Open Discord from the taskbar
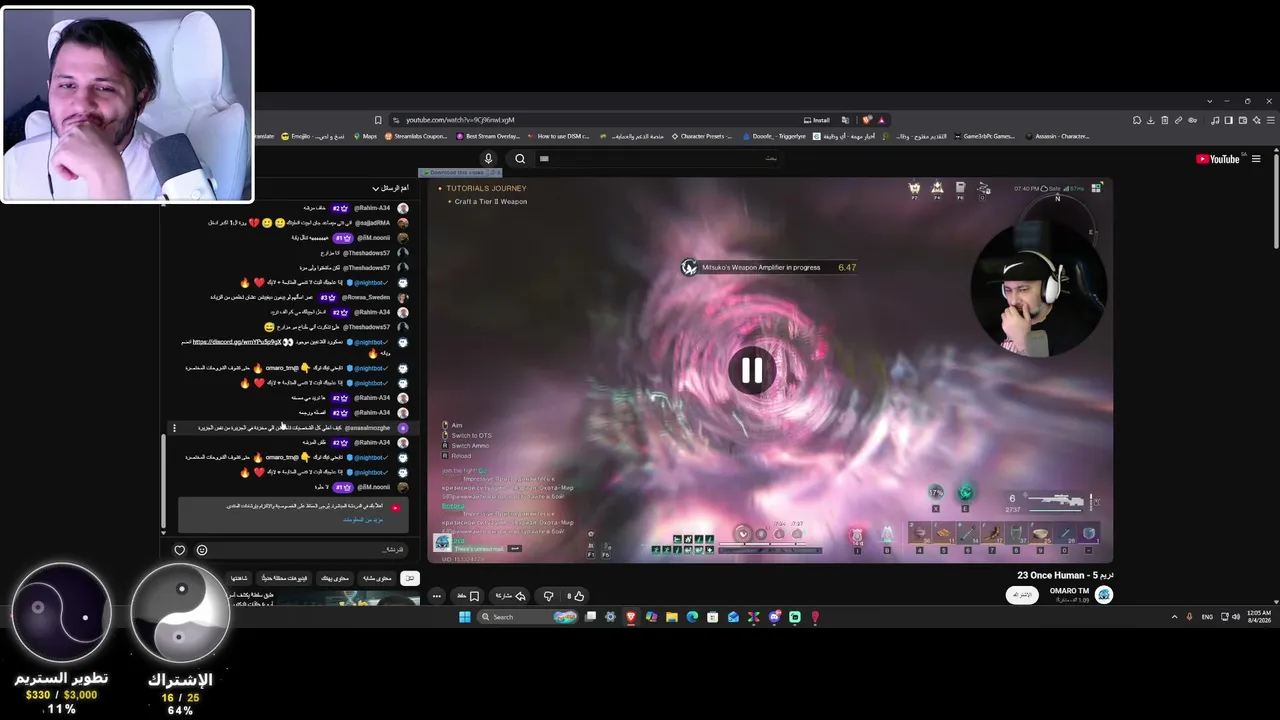1280x720 pixels. point(774,617)
